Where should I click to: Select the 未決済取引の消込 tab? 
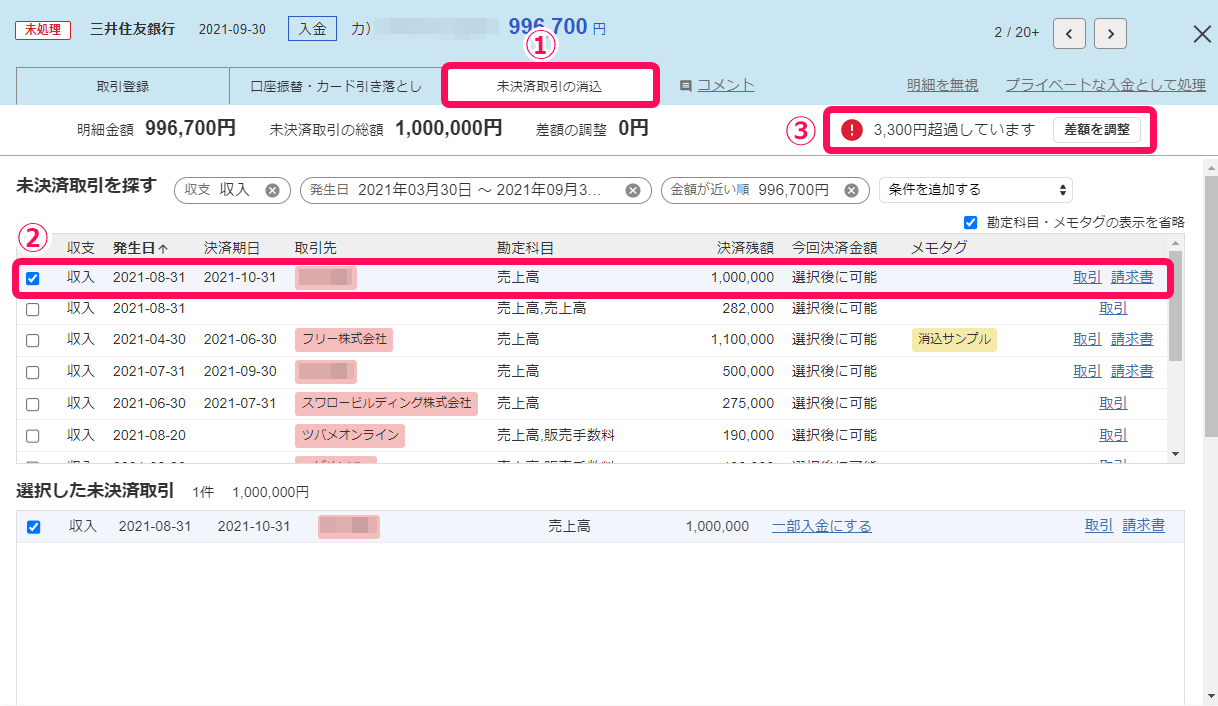[550, 87]
